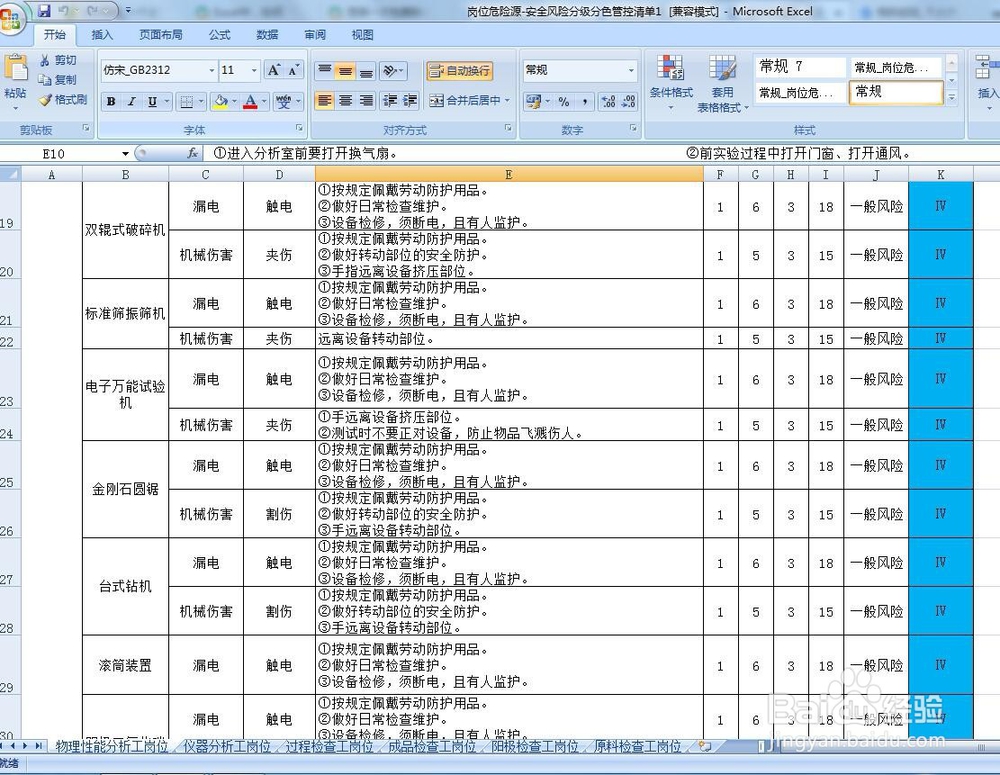Center text horizontally
This screenshot has width=1000, height=775.
[x=345, y=101]
